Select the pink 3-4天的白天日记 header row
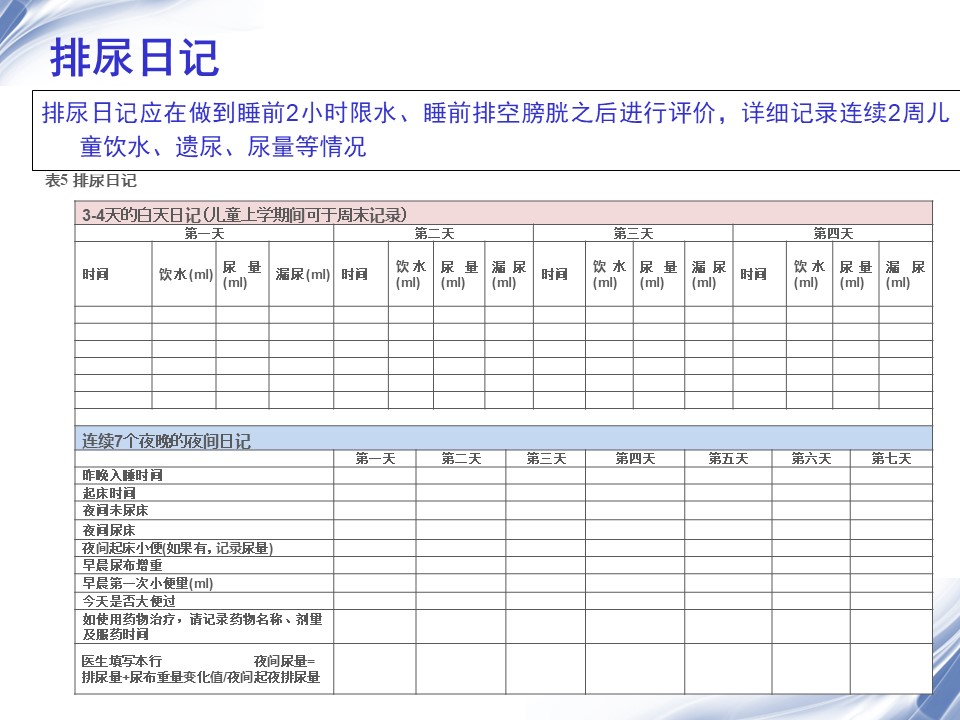 click(503, 213)
